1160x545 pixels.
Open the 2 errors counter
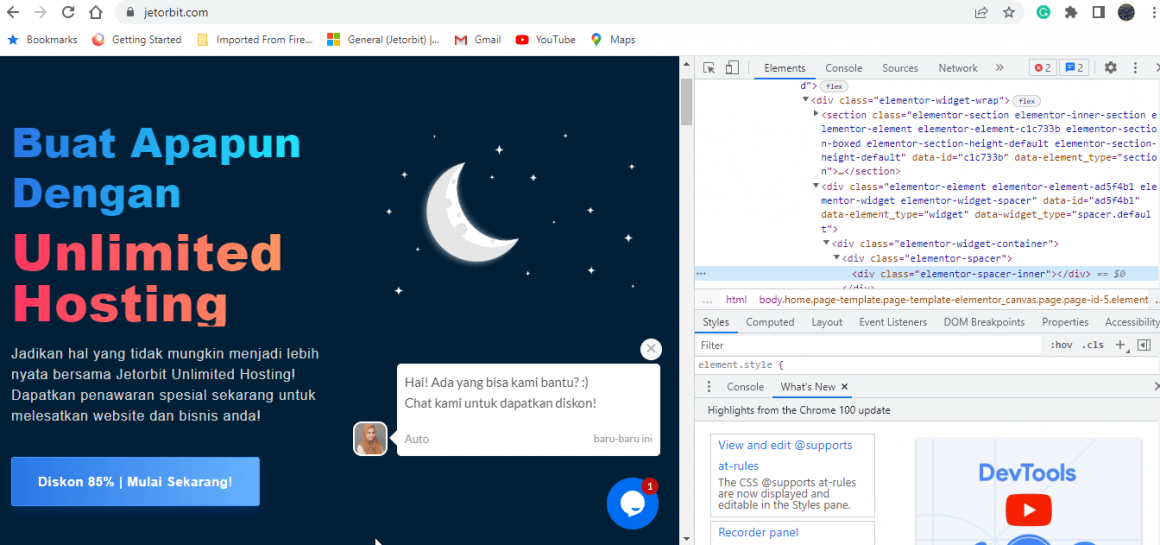1042,68
